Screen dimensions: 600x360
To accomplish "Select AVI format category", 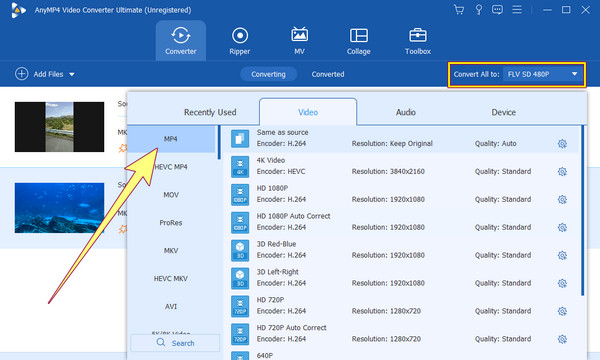I will [171, 306].
